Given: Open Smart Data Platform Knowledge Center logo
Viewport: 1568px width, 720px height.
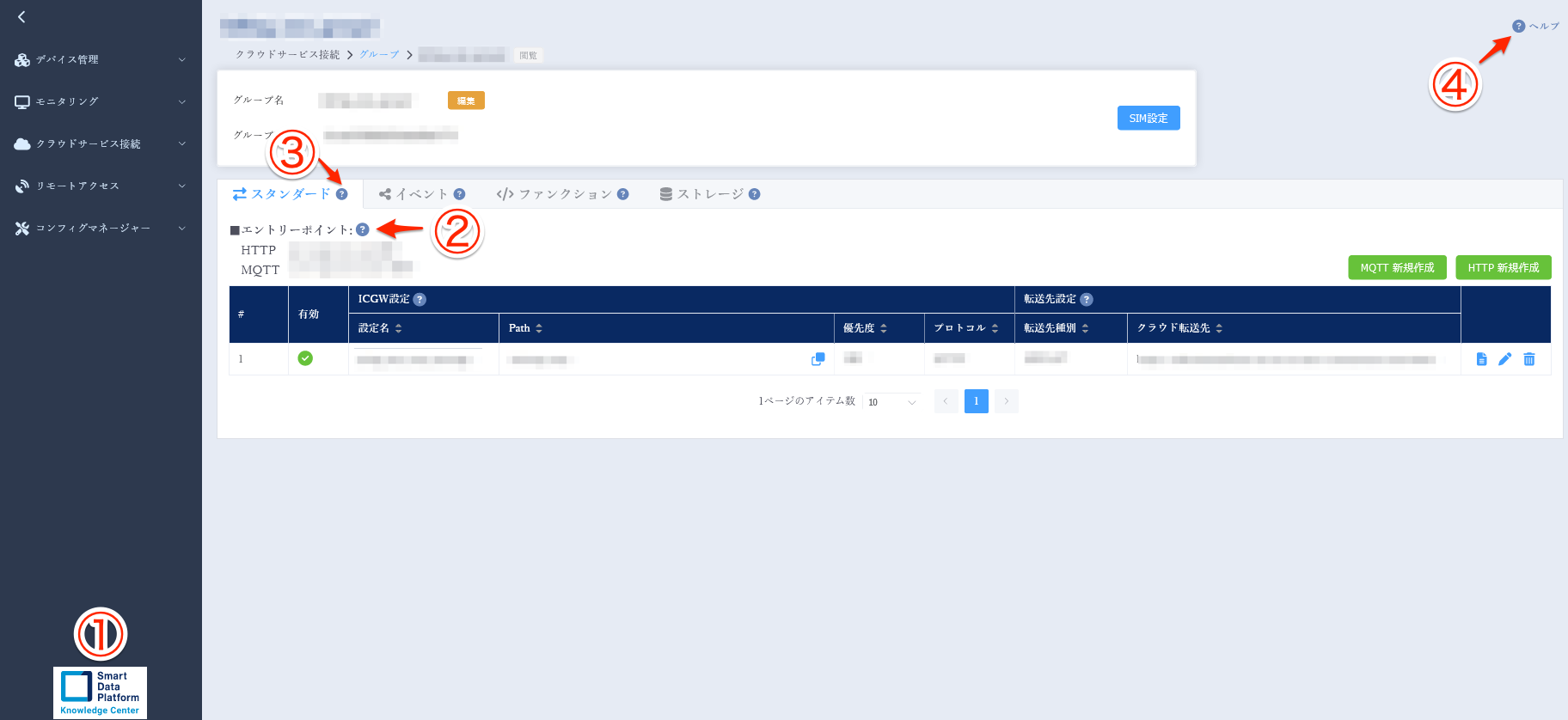Looking at the screenshot, I should click(x=100, y=693).
